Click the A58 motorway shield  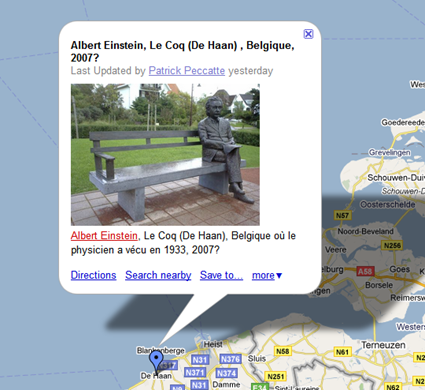[x=365, y=271]
